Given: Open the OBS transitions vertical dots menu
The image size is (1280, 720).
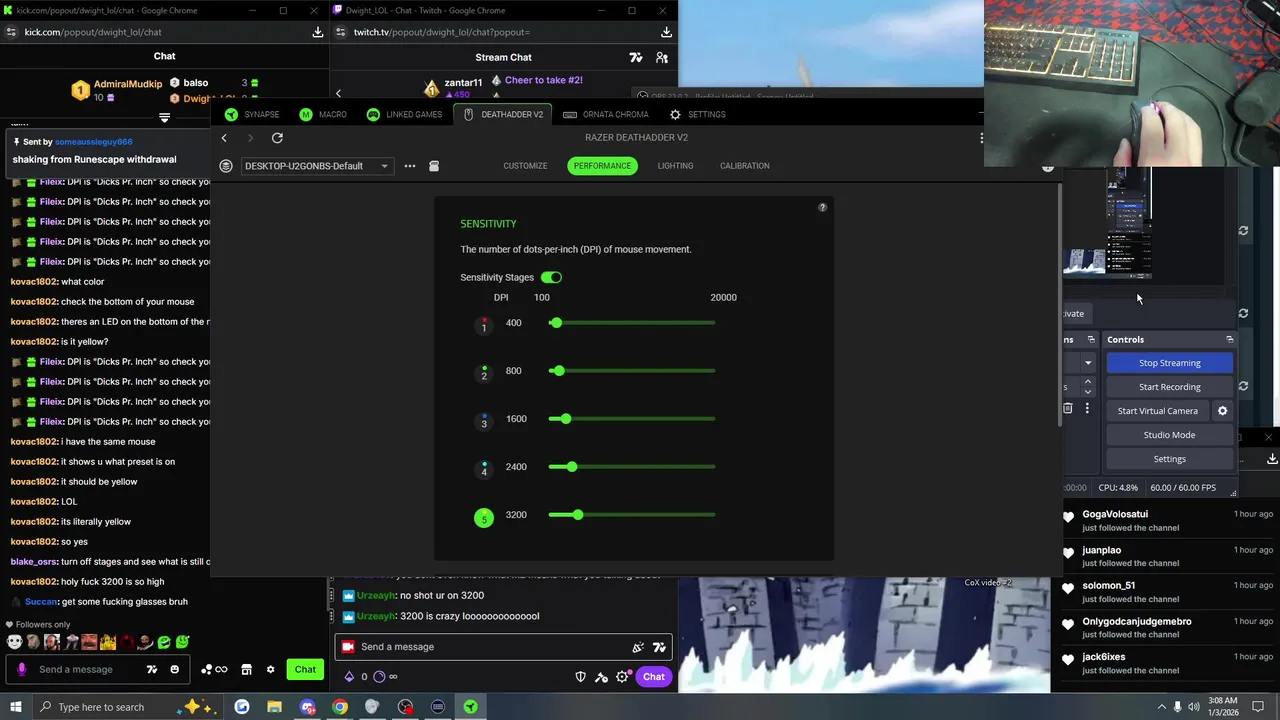Looking at the screenshot, I should pos(1087,409).
